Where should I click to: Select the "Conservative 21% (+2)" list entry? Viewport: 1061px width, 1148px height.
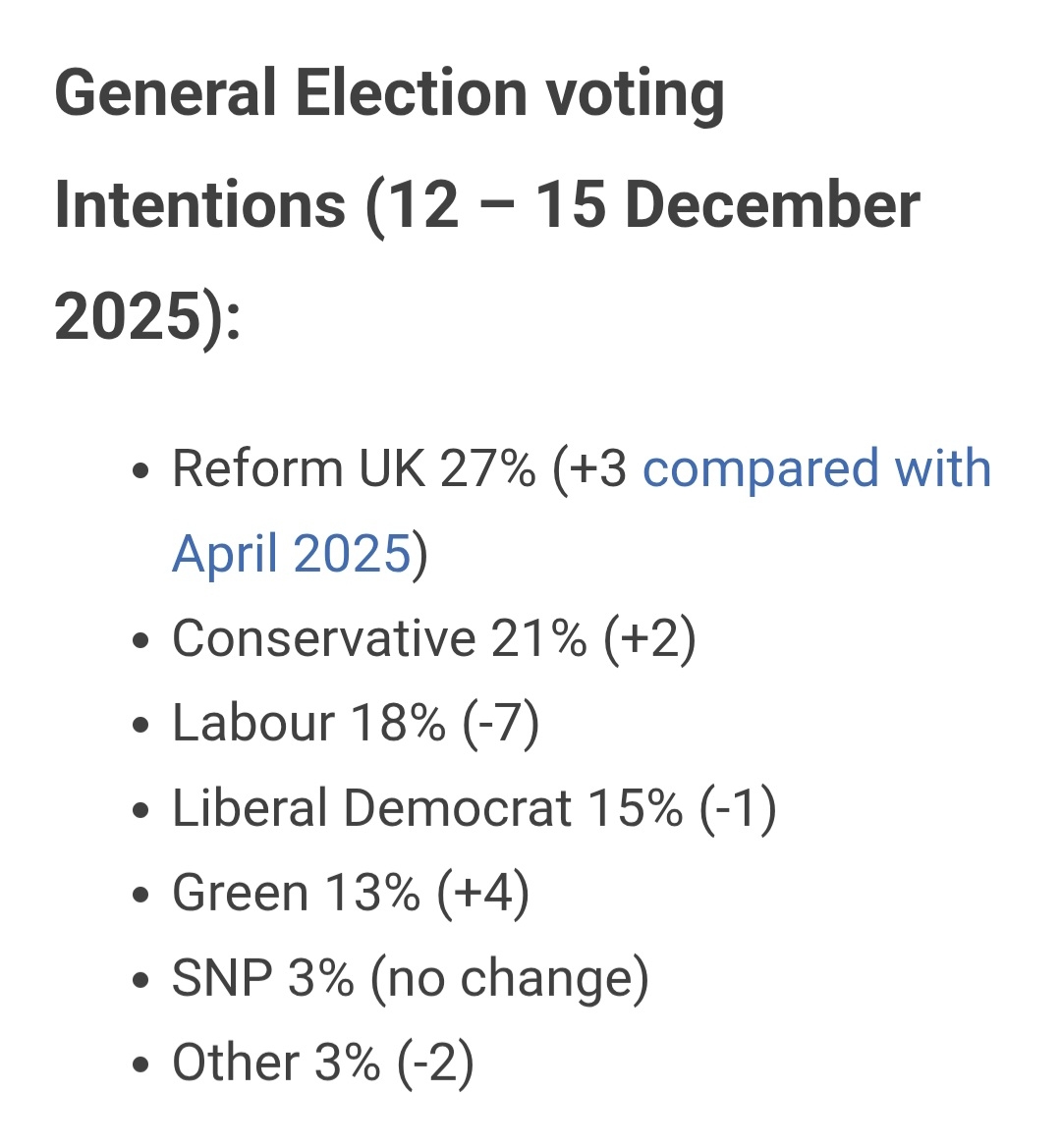click(x=433, y=639)
